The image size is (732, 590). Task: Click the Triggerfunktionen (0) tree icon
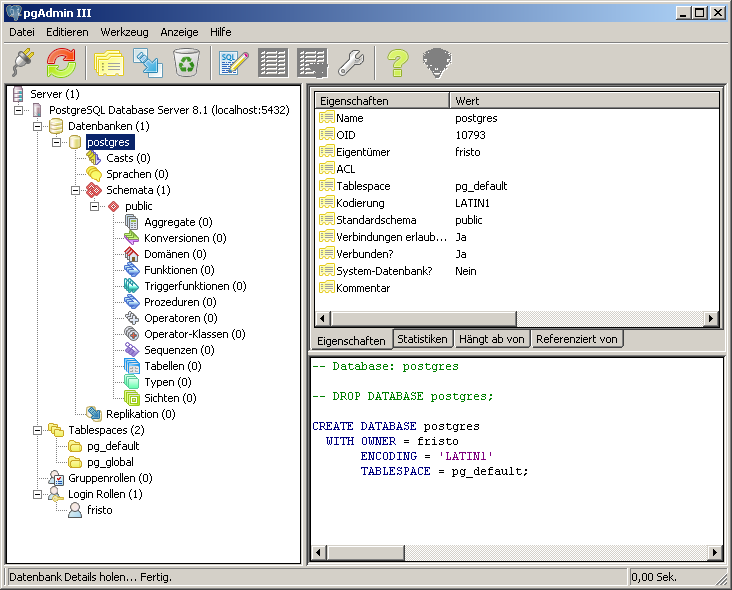132,286
